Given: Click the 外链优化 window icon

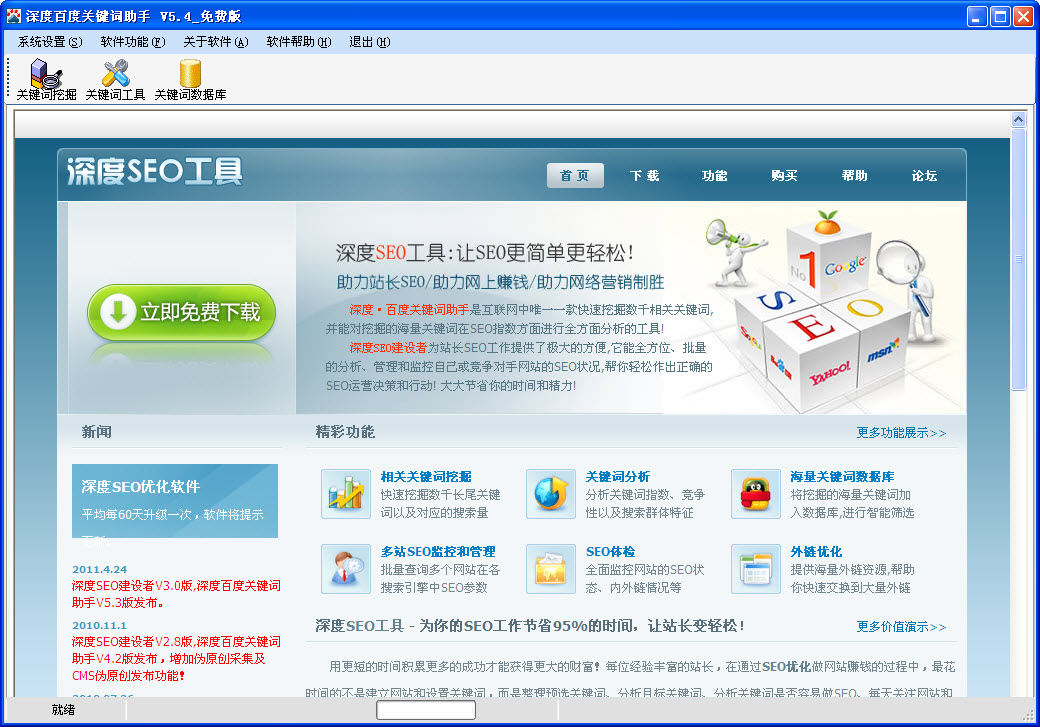Looking at the screenshot, I should (x=755, y=569).
